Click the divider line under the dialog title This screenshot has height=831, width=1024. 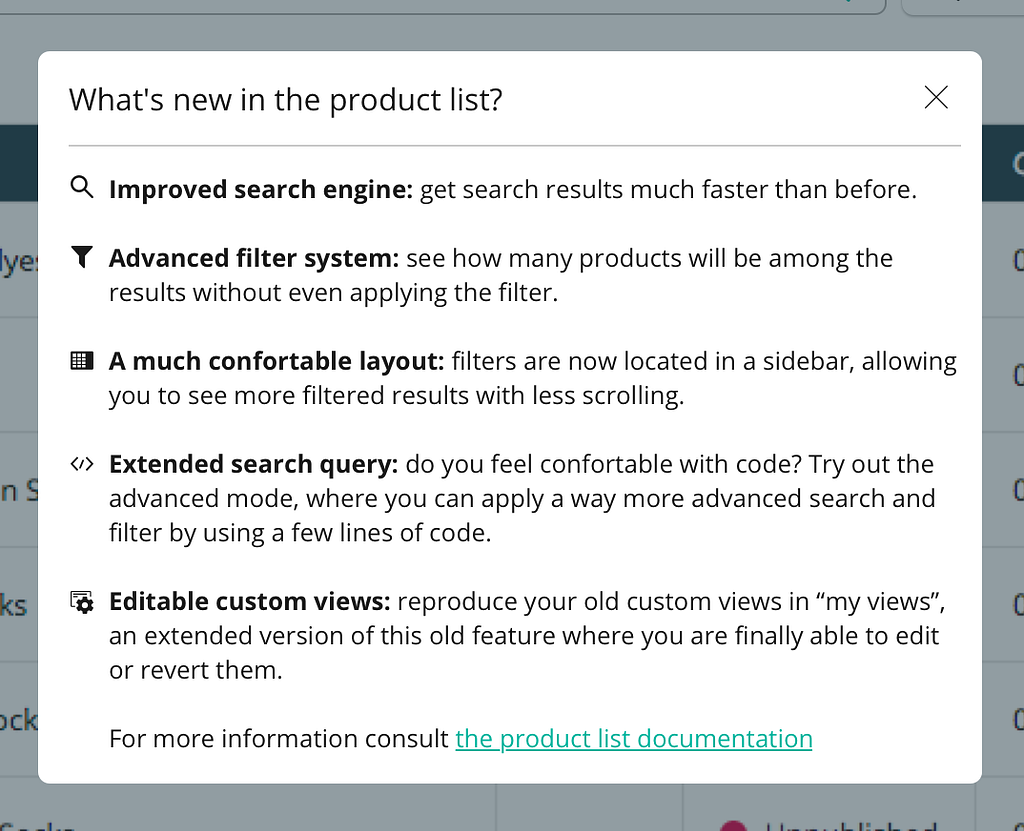click(x=514, y=146)
